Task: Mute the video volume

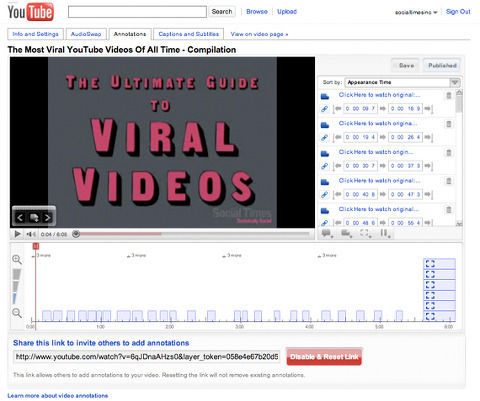Action: tap(31, 234)
